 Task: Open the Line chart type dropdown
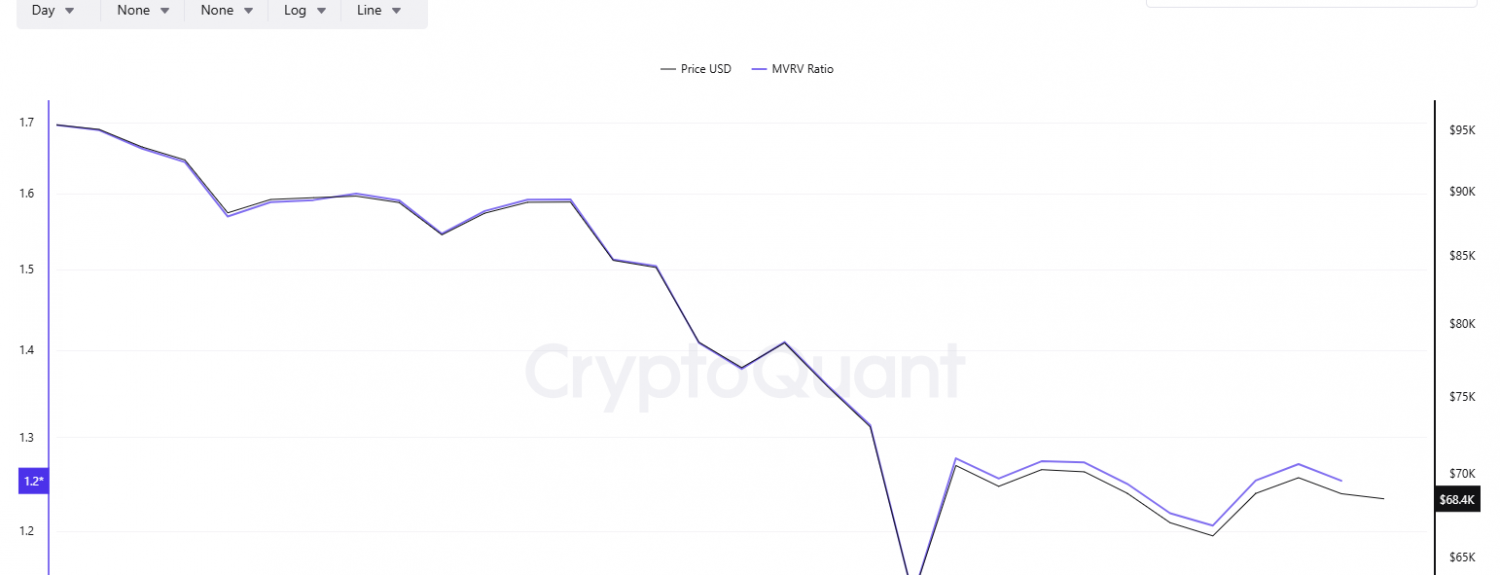pos(379,10)
